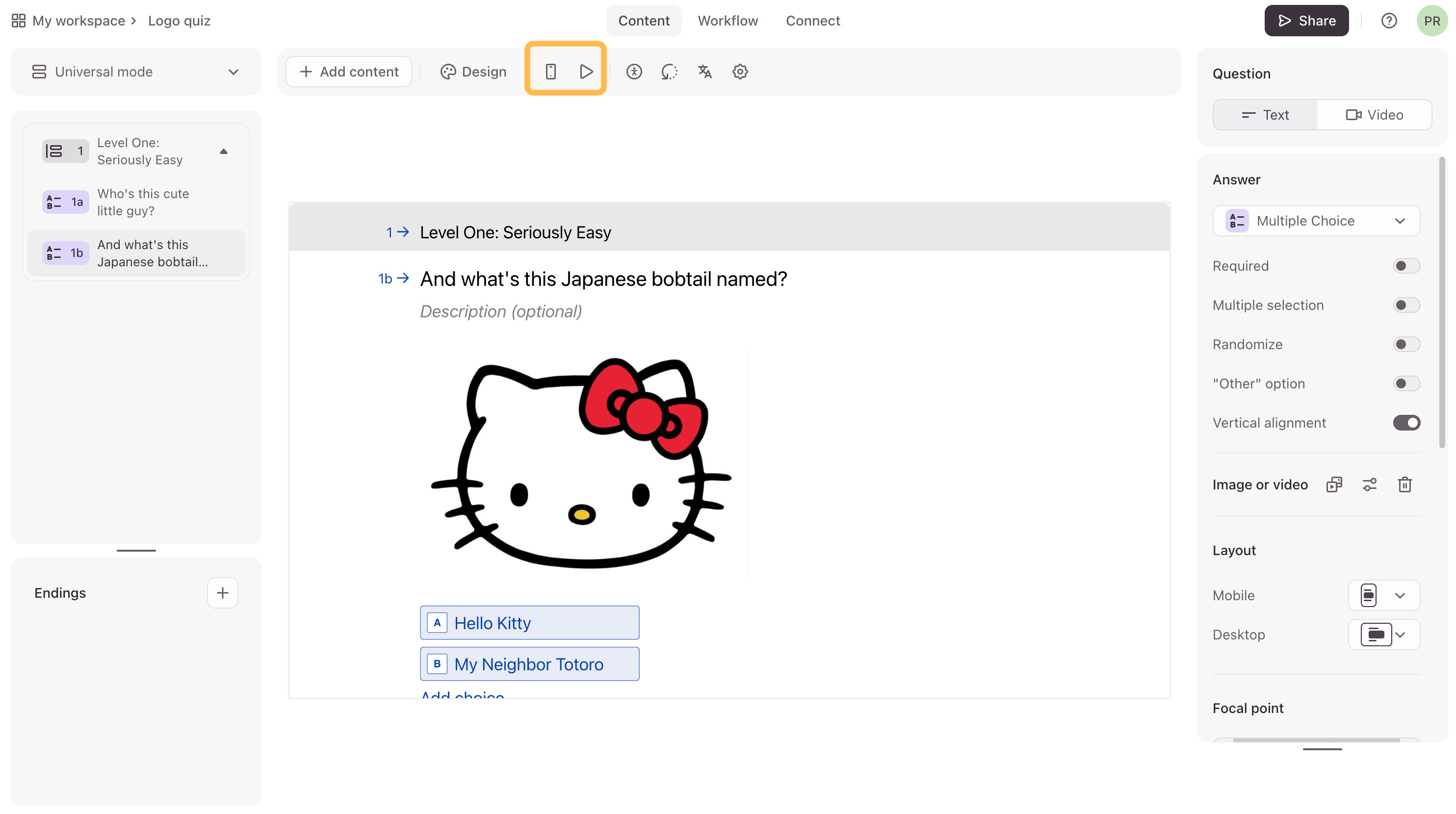Image resolution: width=1456 pixels, height=814 pixels.
Task: Switch to the Workflow tab
Action: pyautogui.click(x=728, y=21)
